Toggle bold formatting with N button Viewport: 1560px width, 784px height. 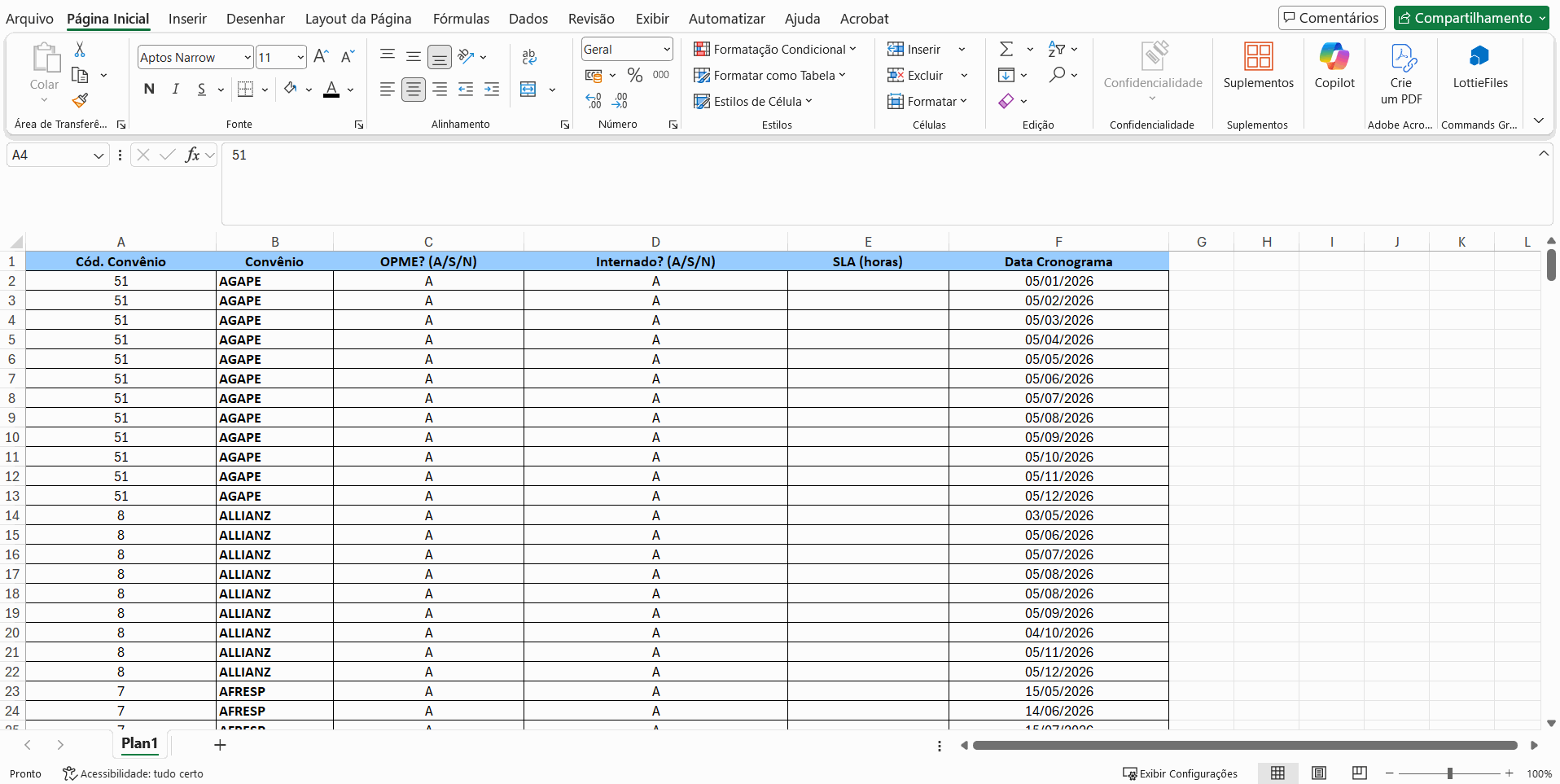pos(149,89)
